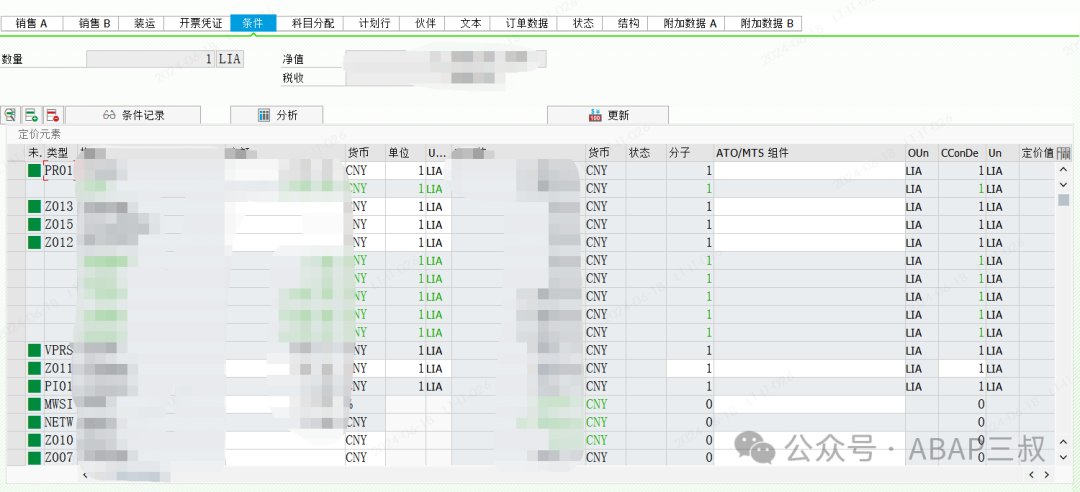1080x492 pixels.
Task: Click scroll-left arrow at bottom right
Action: coord(1032,475)
